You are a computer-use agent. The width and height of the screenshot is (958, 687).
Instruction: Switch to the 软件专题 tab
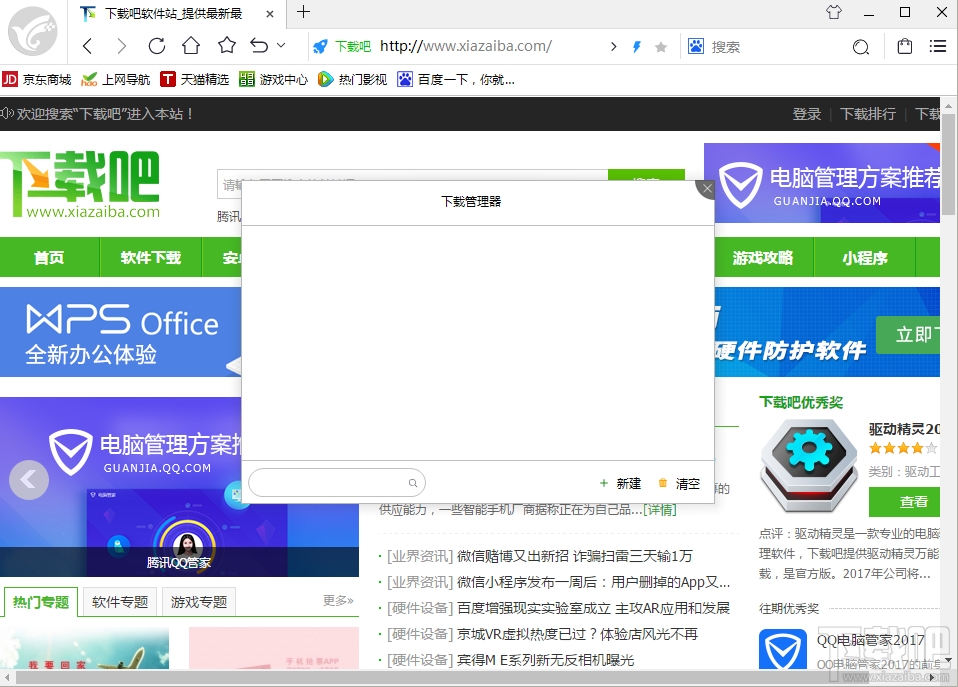point(119,601)
